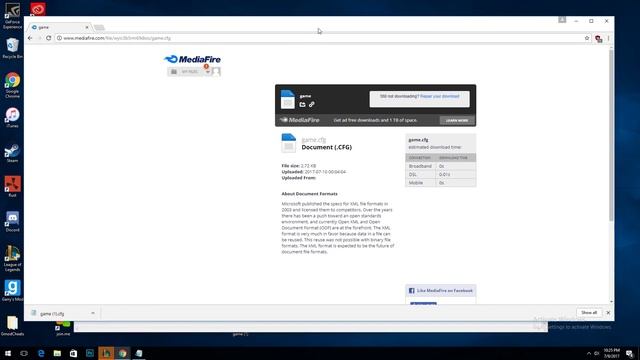The width and height of the screenshot is (640, 360).
Task: Open the red Adobe Creative Cloud desktop icon
Action: click(38, 9)
